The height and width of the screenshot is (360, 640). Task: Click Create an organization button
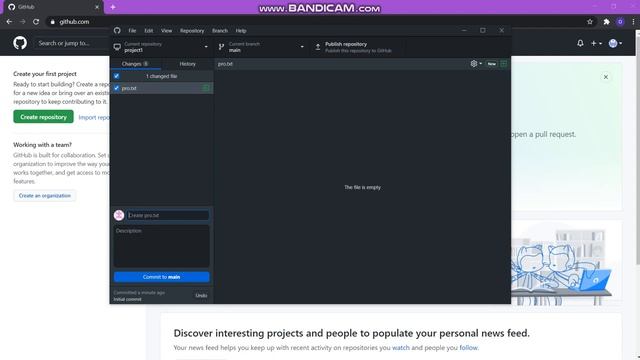coord(44,196)
